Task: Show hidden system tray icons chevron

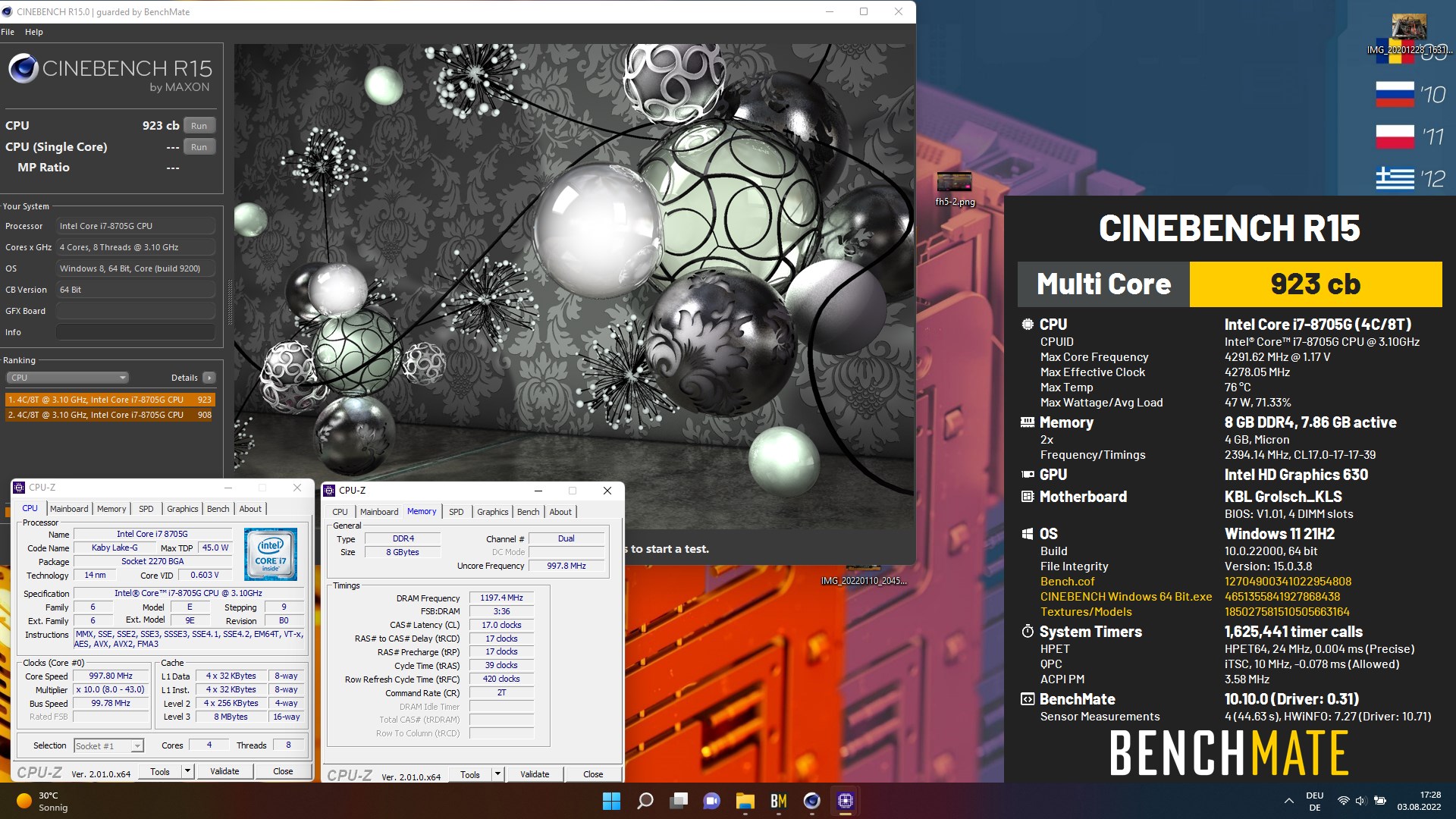Action: pyautogui.click(x=1288, y=801)
